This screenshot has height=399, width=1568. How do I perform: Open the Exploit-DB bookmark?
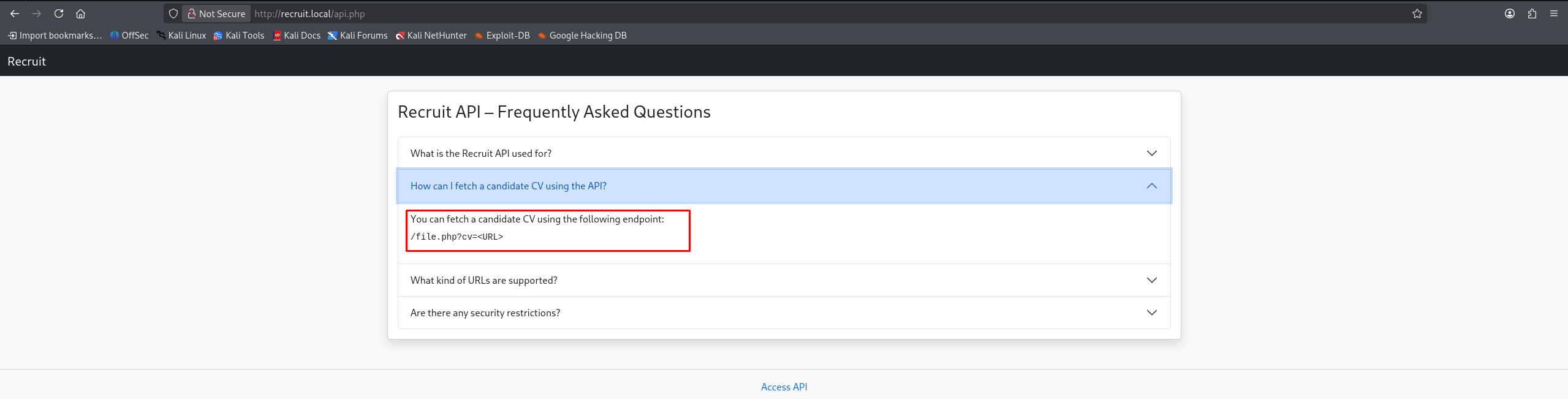coord(502,36)
